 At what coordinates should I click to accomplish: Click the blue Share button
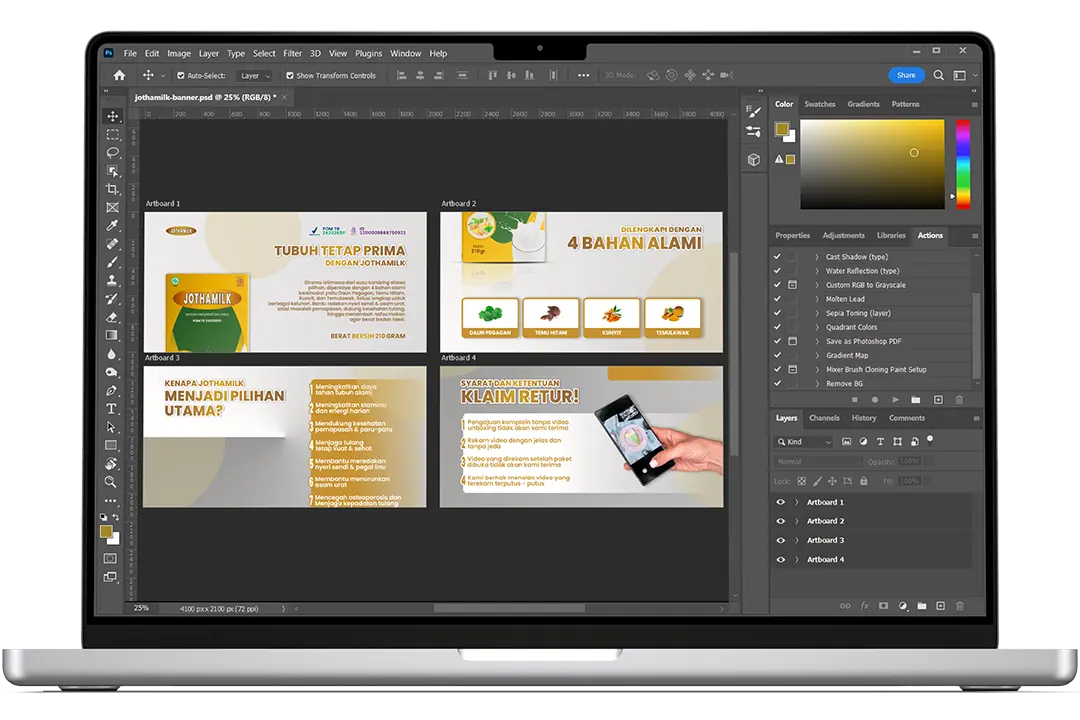coord(906,75)
